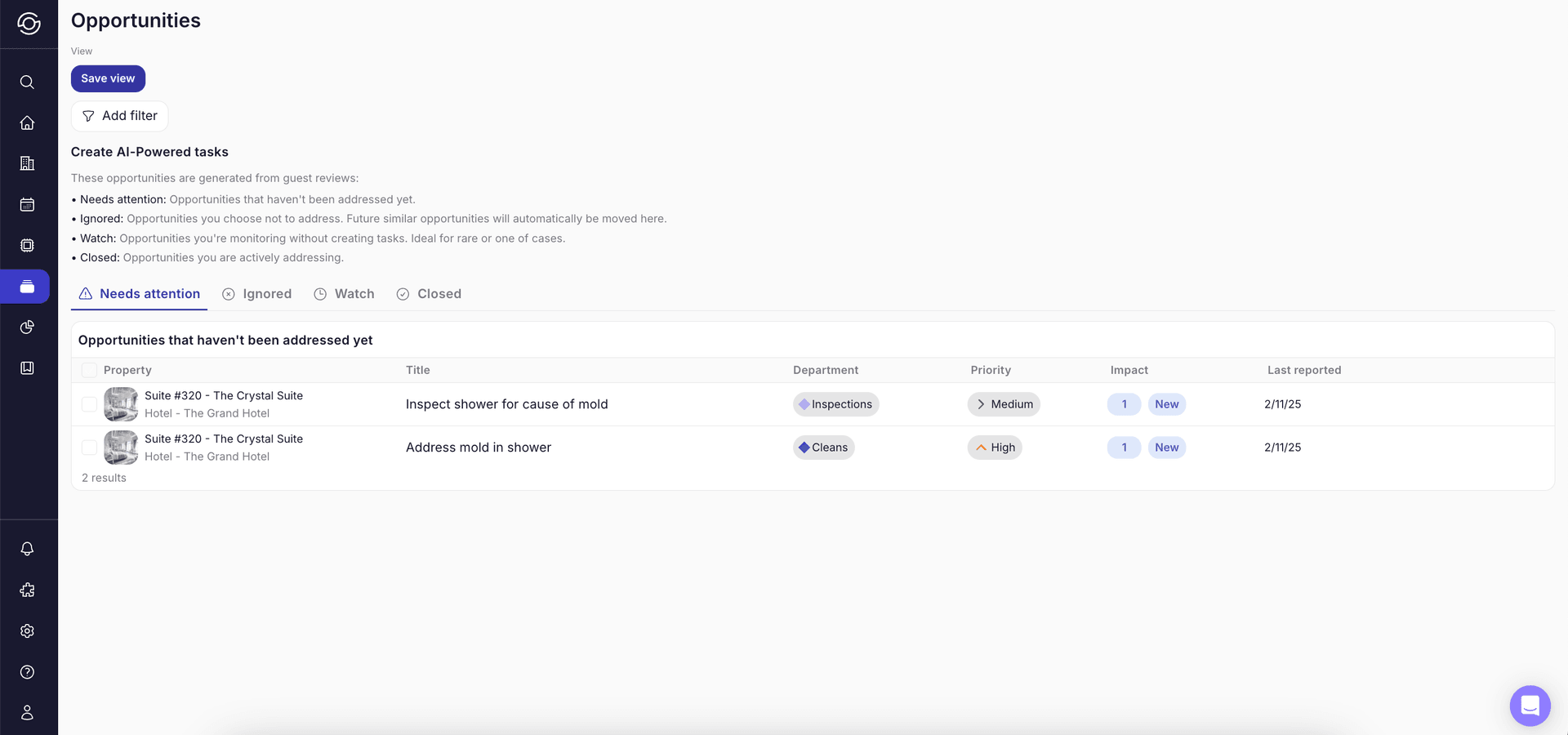This screenshot has width=1568, height=735.
Task: Switch to the Watch tab
Action: (344, 294)
